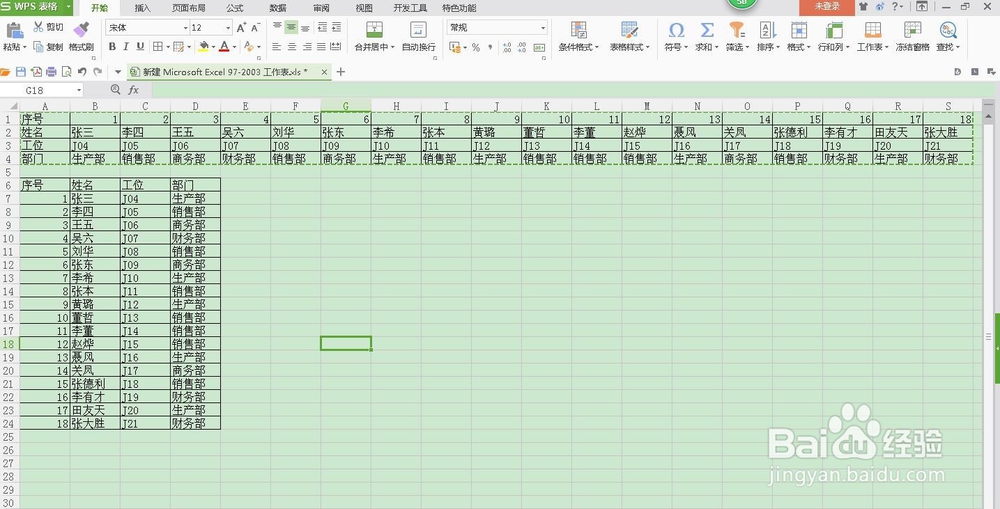Click the Filter (筛选) funnel icon
Screen dimensions: 1000x509
tap(737, 30)
